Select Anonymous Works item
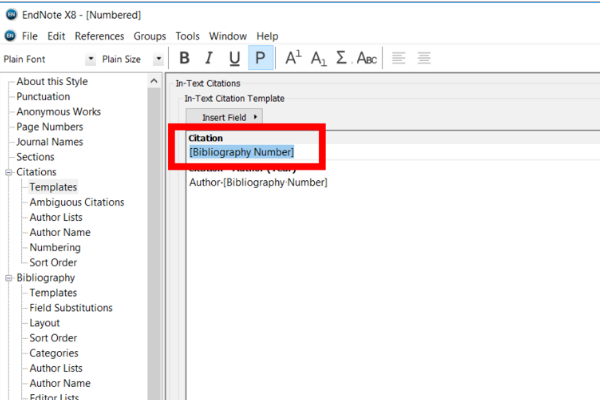This screenshot has width=600, height=400. tap(59, 111)
